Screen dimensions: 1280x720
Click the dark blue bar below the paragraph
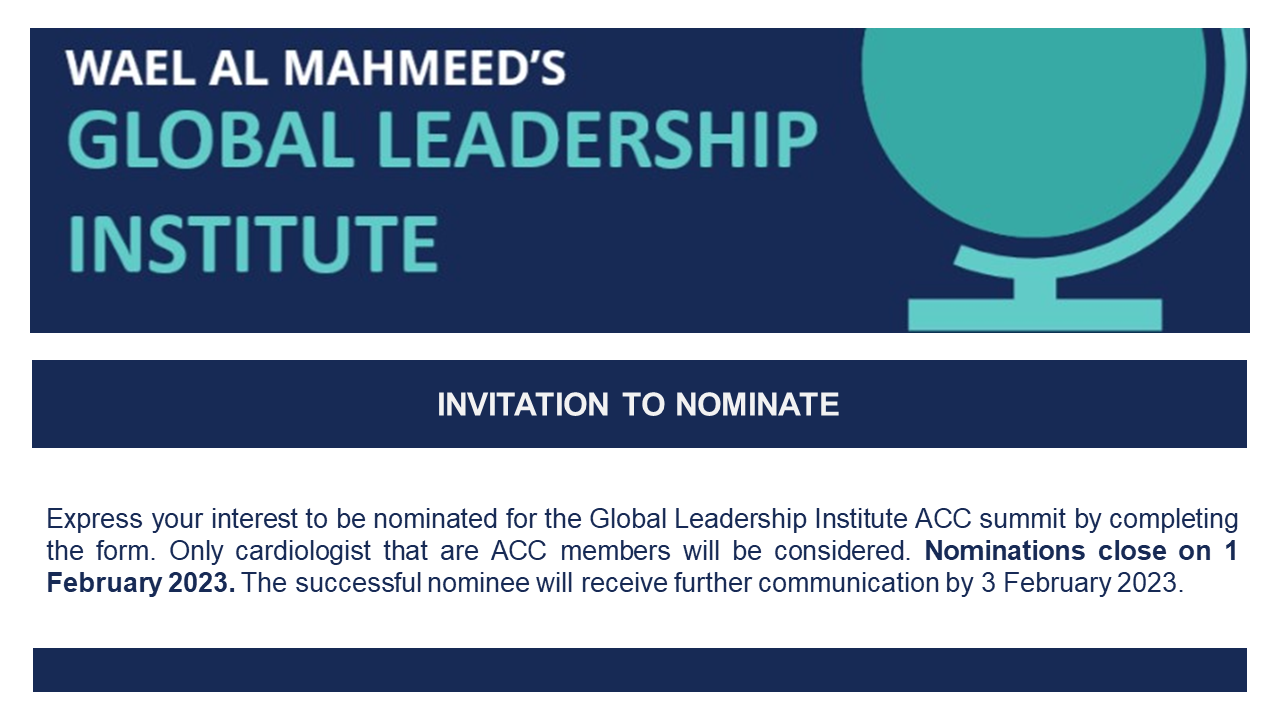[x=639, y=670]
